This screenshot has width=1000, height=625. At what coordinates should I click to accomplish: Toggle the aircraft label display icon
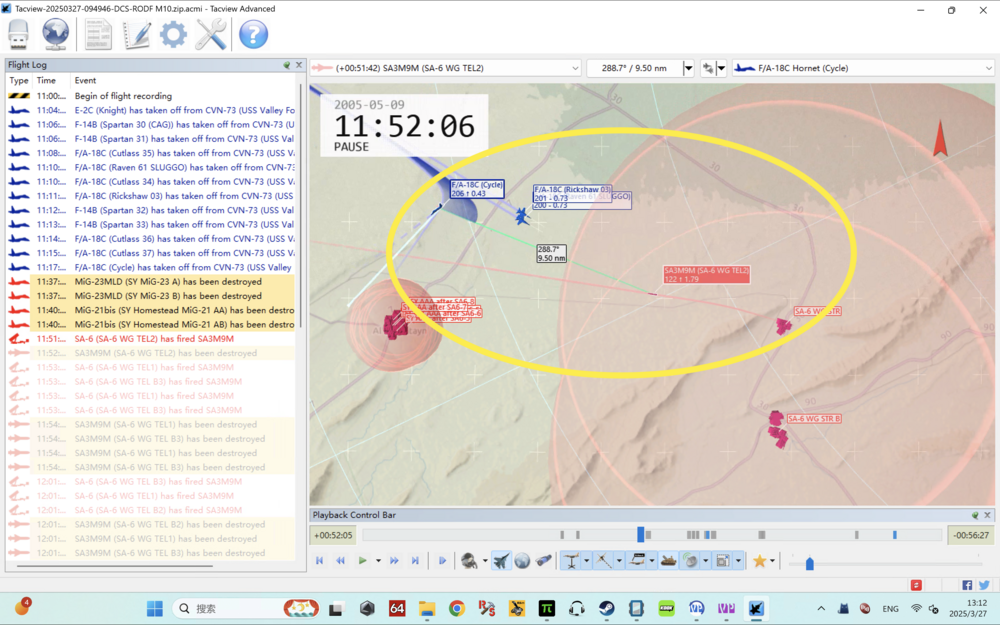[x=637, y=561]
